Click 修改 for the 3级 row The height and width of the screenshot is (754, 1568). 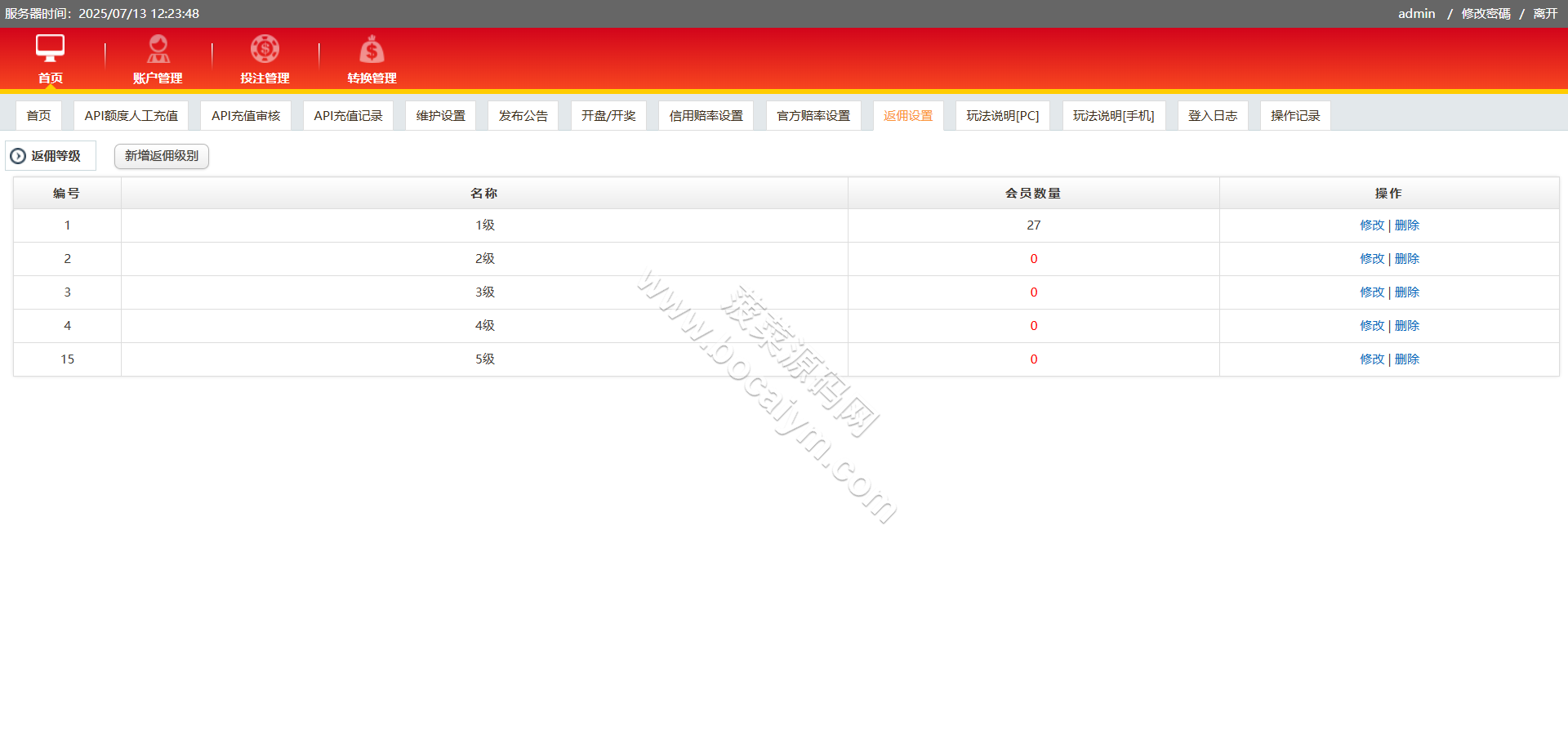point(1372,292)
